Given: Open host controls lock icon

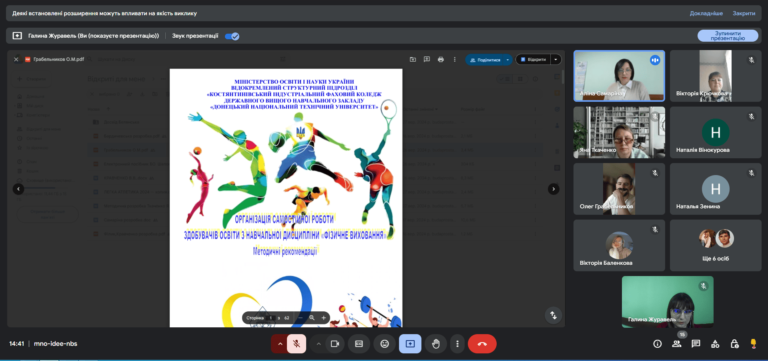Looking at the screenshot, I should click(734, 344).
